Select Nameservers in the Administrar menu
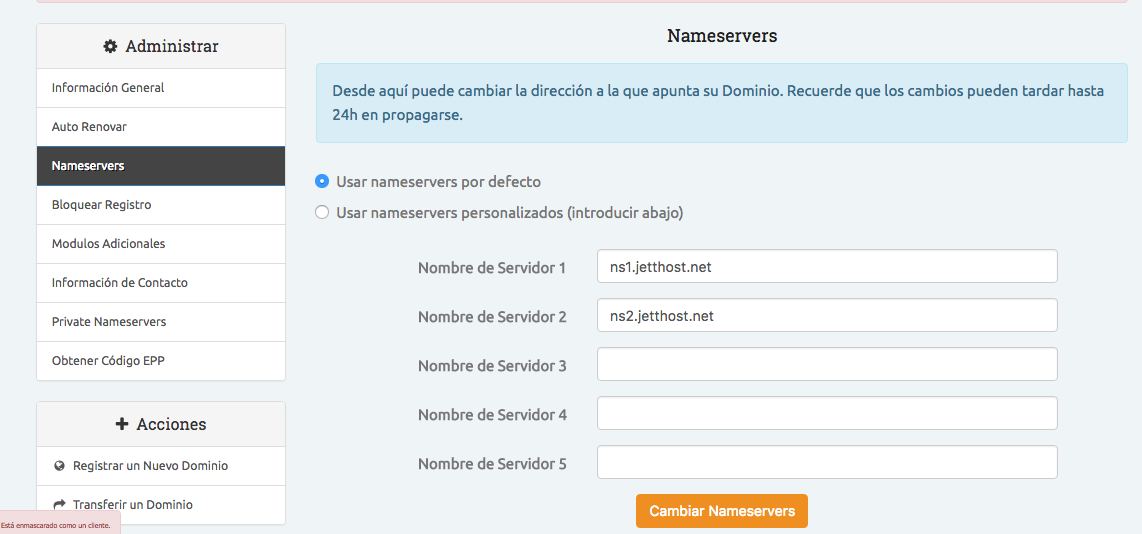 pos(88,166)
